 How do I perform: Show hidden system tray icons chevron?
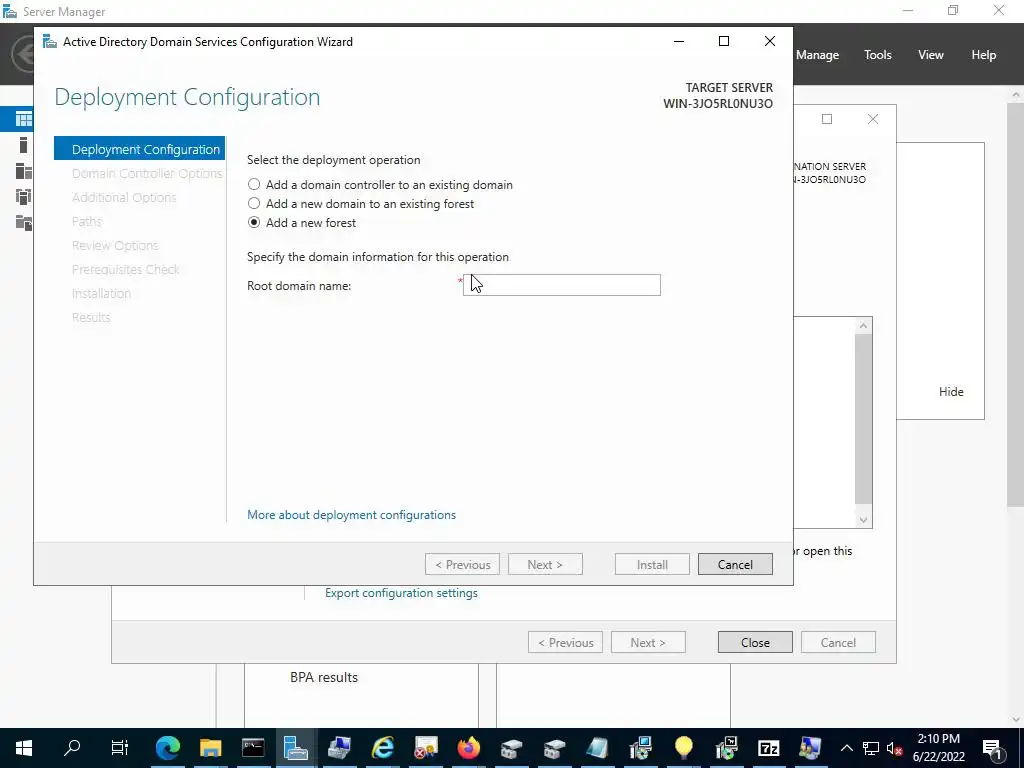[x=846, y=748]
